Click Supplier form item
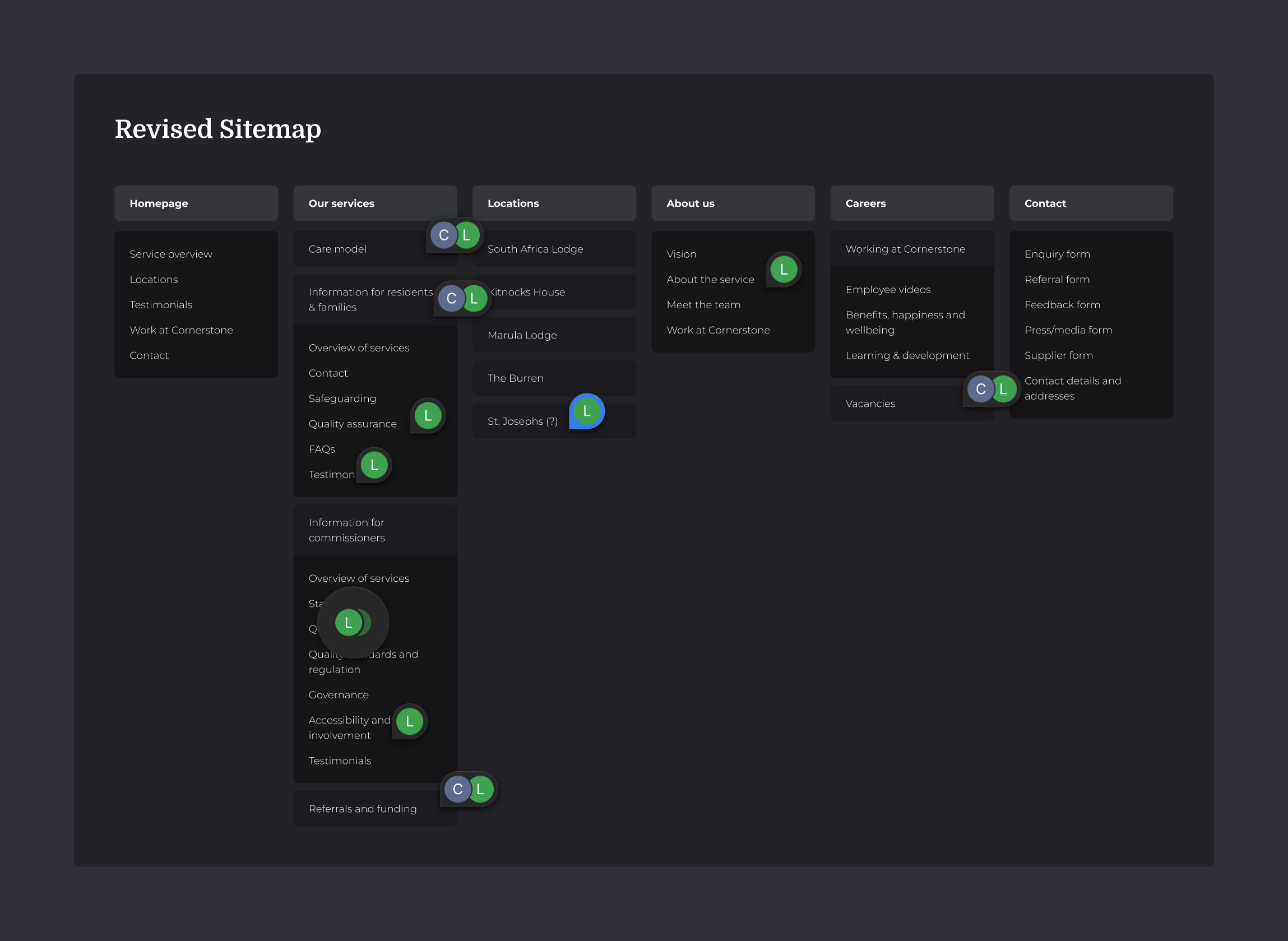The width and height of the screenshot is (1288, 941). point(1058,355)
